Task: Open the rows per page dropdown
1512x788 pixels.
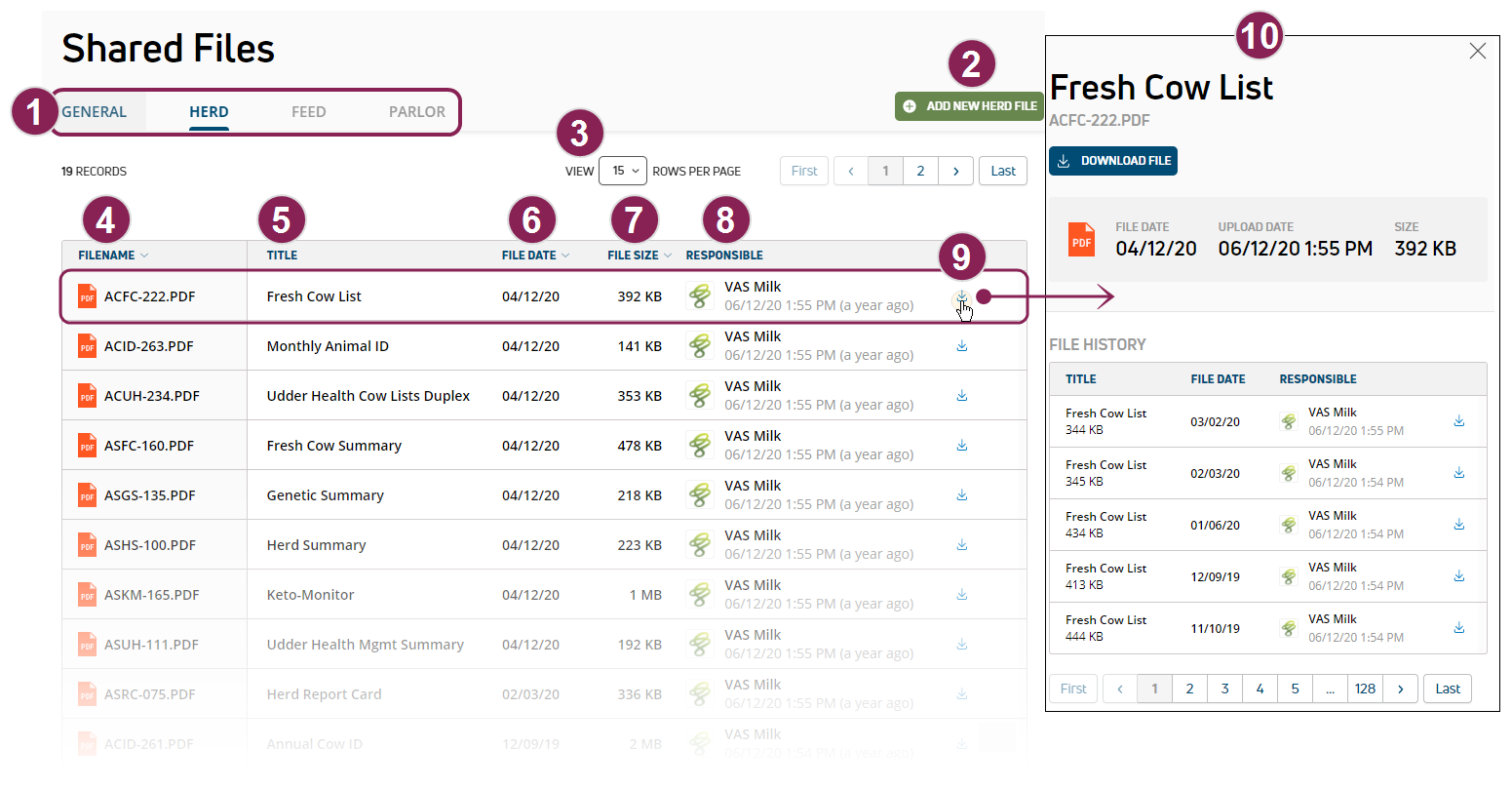Action: coord(623,171)
